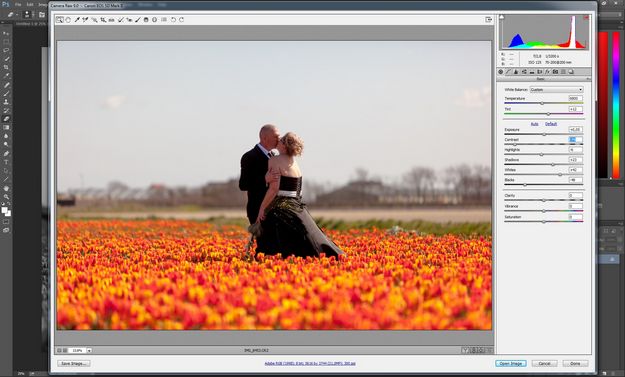Click the Rotate image counterclockwise icon

(173, 20)
